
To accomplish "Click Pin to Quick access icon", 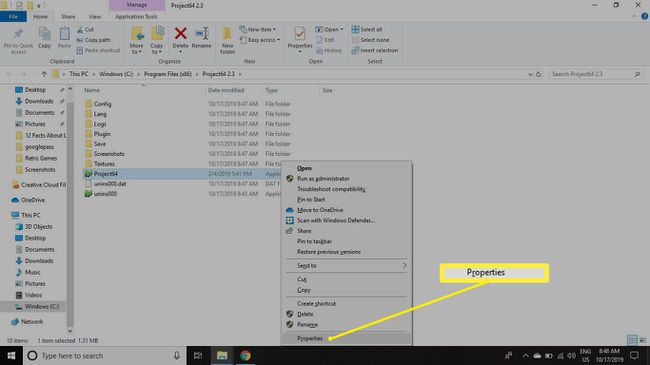I will tap(18, 34).
